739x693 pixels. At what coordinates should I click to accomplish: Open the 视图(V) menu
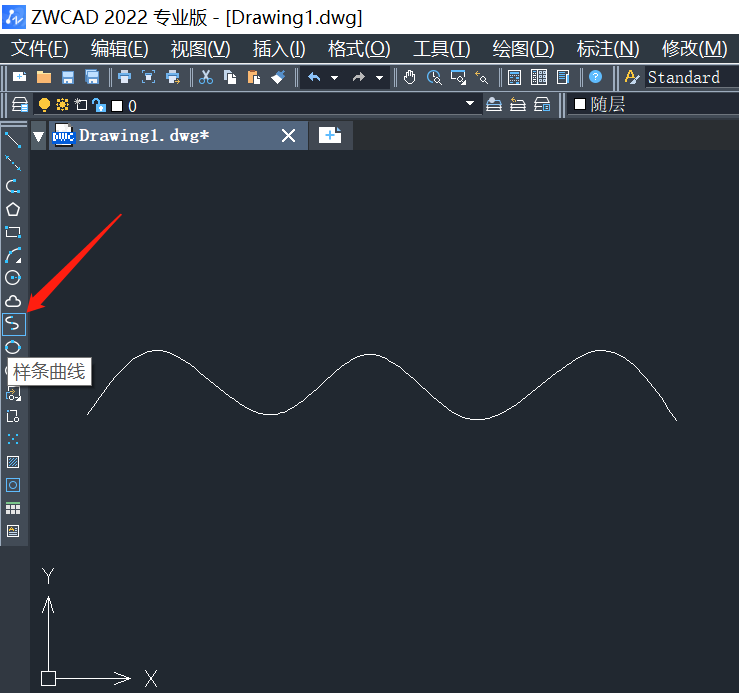pyautogui.click(x=201, y=49)
